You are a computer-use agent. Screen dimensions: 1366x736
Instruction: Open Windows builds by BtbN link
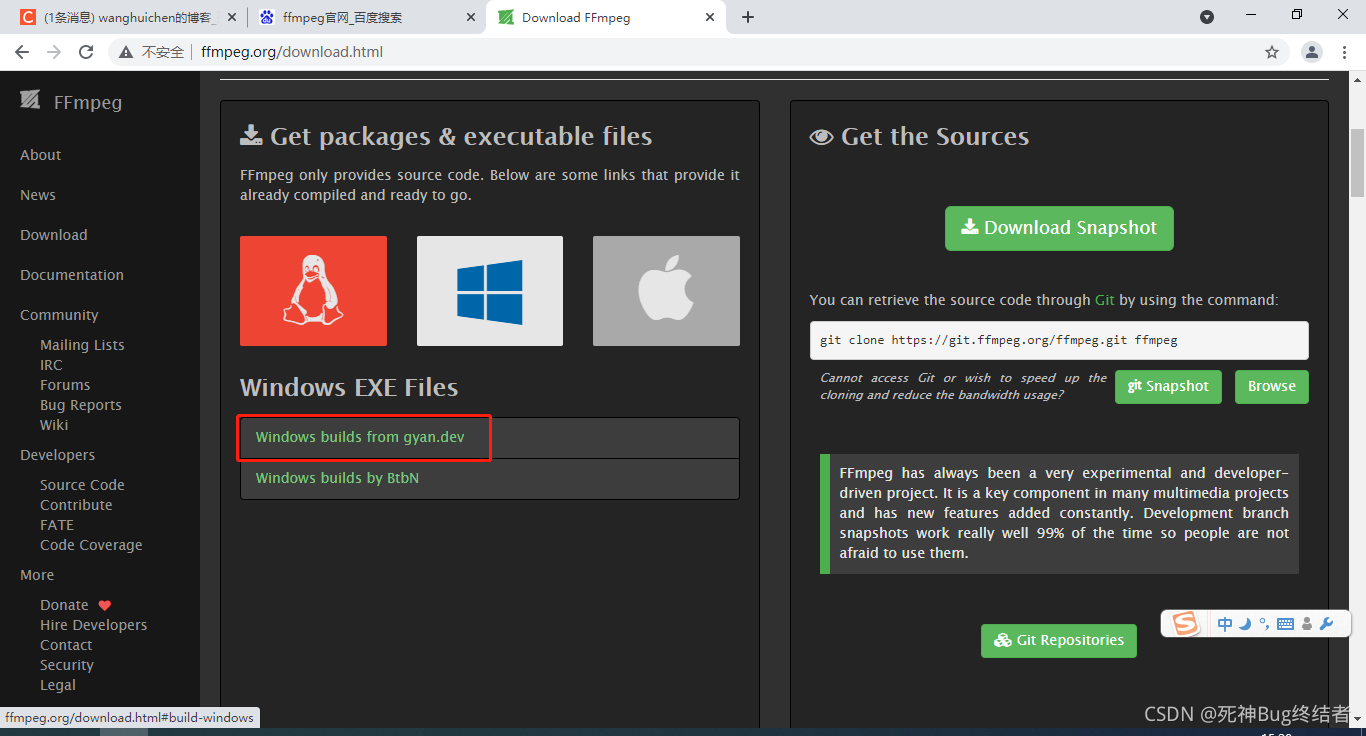337,478
